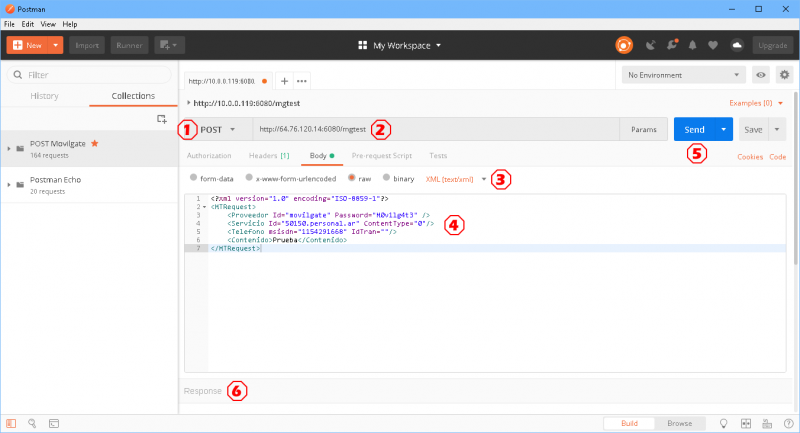Open the interceptor satellite icon
The width and height of the screenshot is (800, 433).
pos(651,45)
